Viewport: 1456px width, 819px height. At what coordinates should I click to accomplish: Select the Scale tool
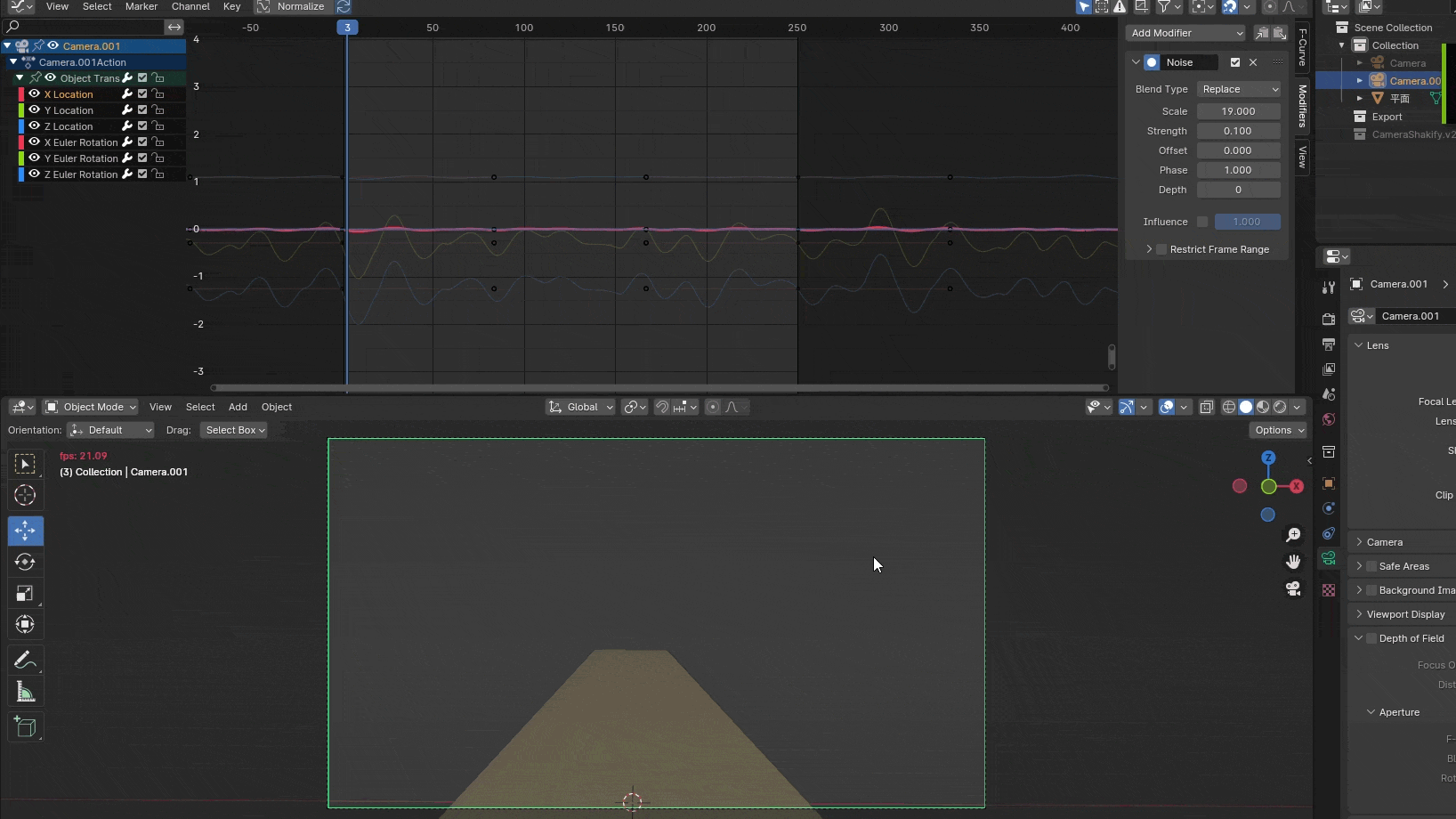25,594
